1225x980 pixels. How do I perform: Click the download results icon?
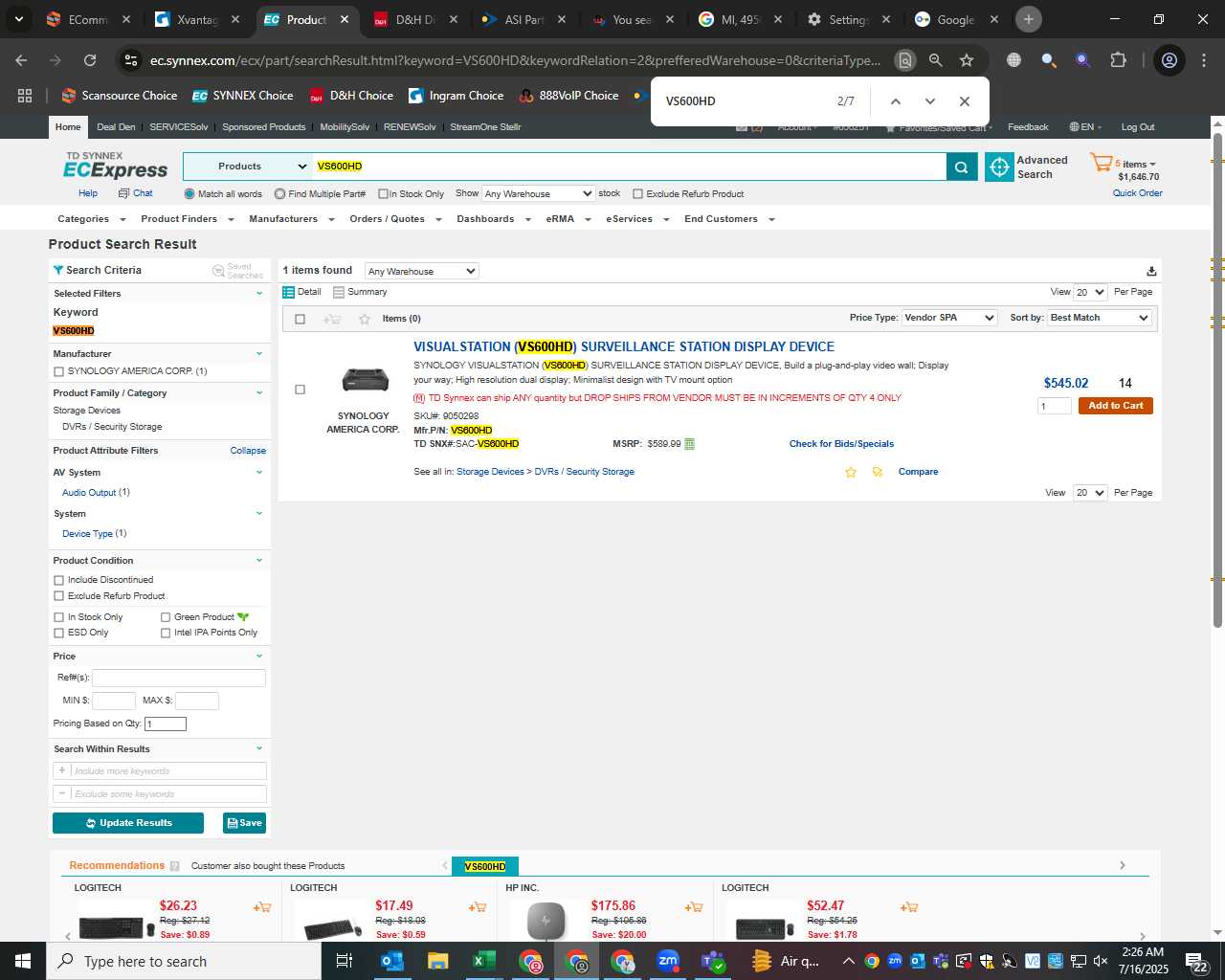click(1151, 272)
